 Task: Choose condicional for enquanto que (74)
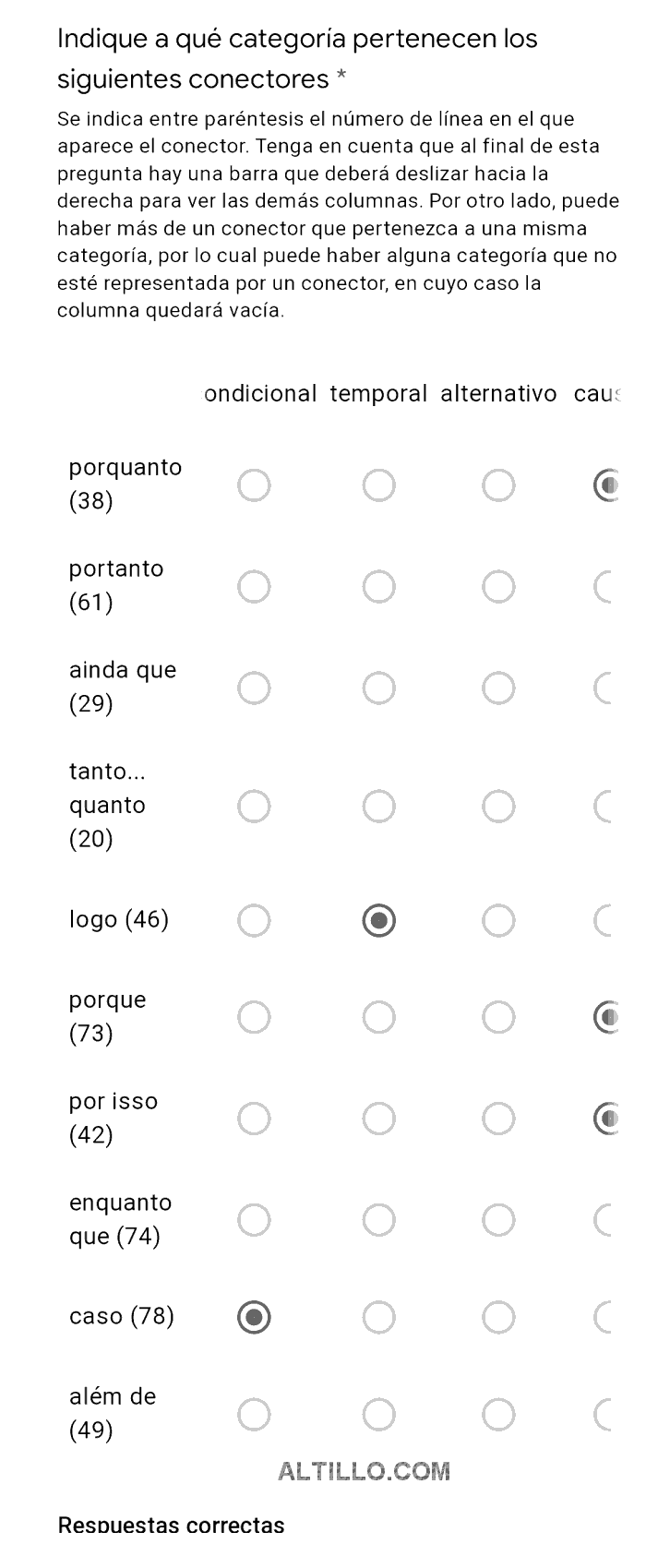(x=254, y=1220)
